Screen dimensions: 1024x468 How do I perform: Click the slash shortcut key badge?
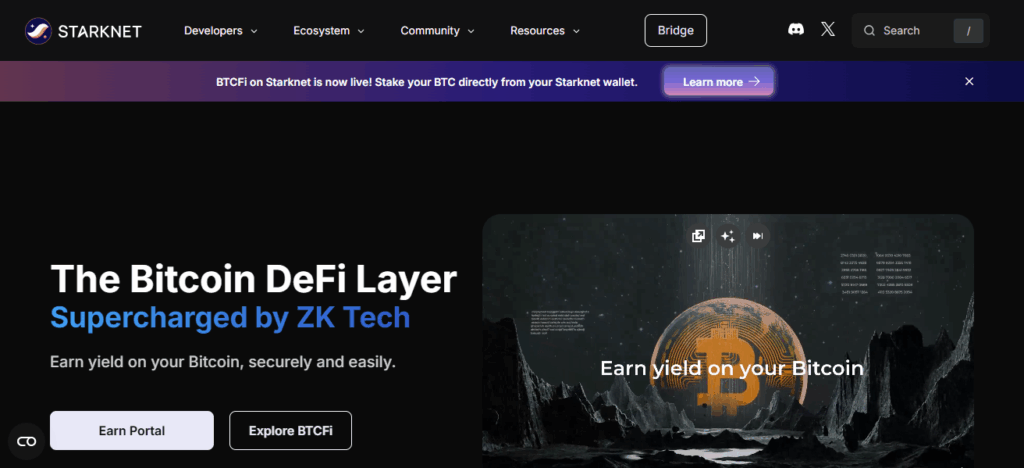pyautogui.click(x=968, y=31)
